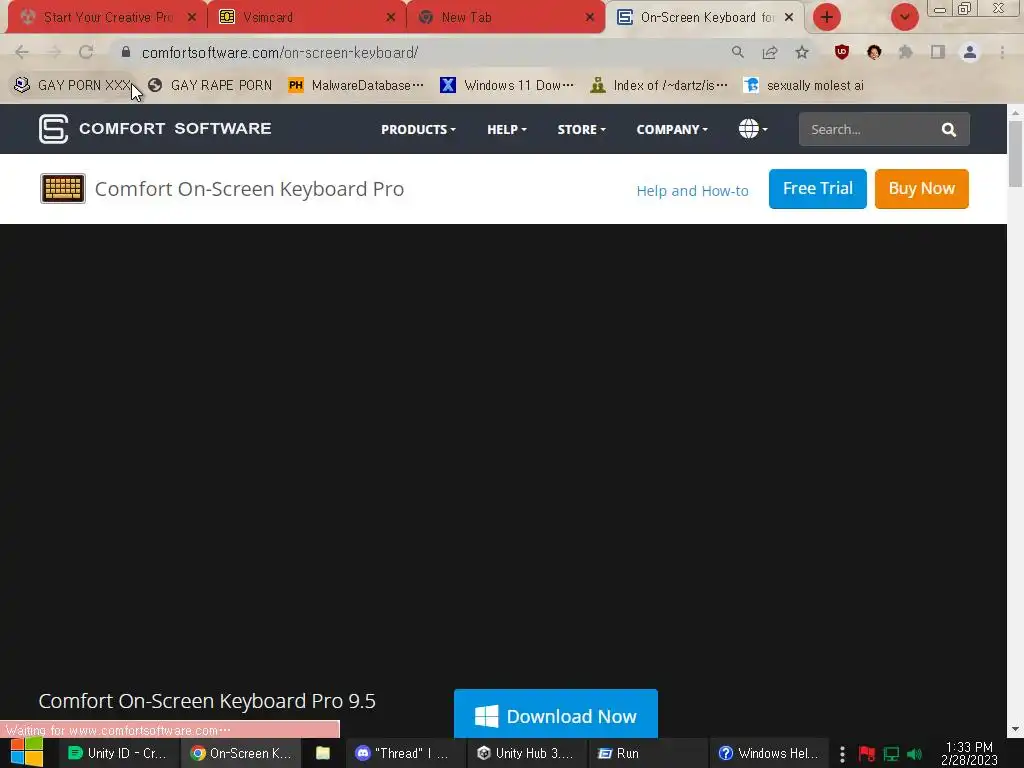The height and width of the screenshot is (768, 1024).
Task: Open the File Explorer folder in taskbar
Action: pos(323,753)
